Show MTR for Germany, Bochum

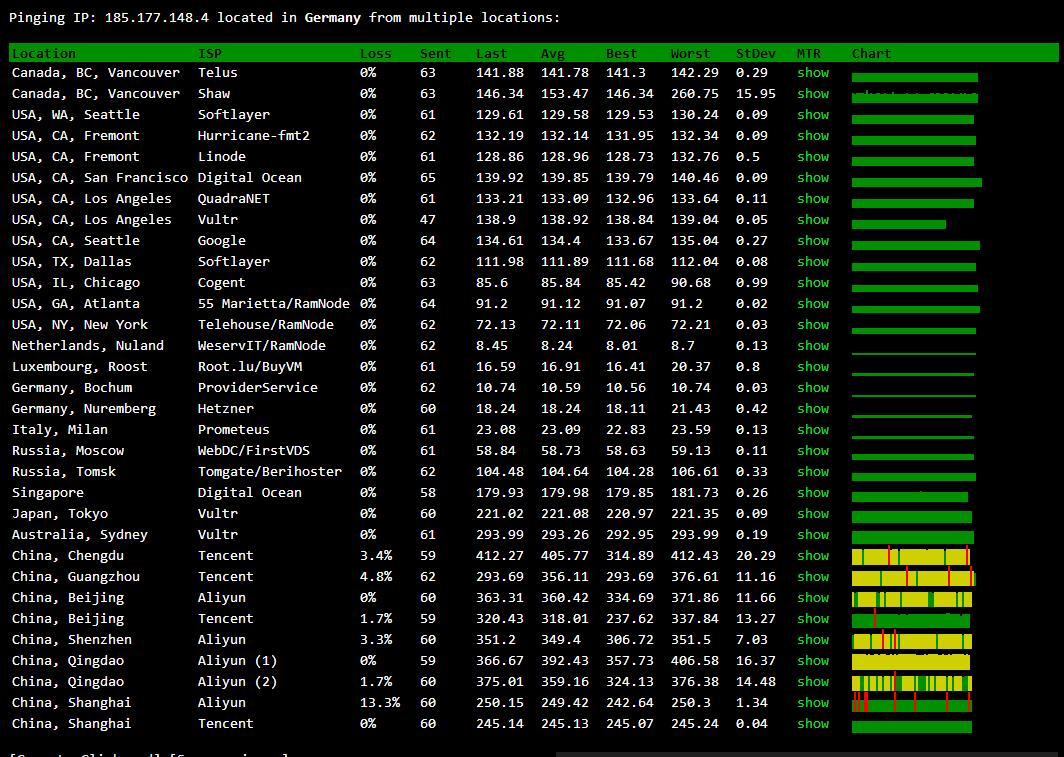[813, 388]
